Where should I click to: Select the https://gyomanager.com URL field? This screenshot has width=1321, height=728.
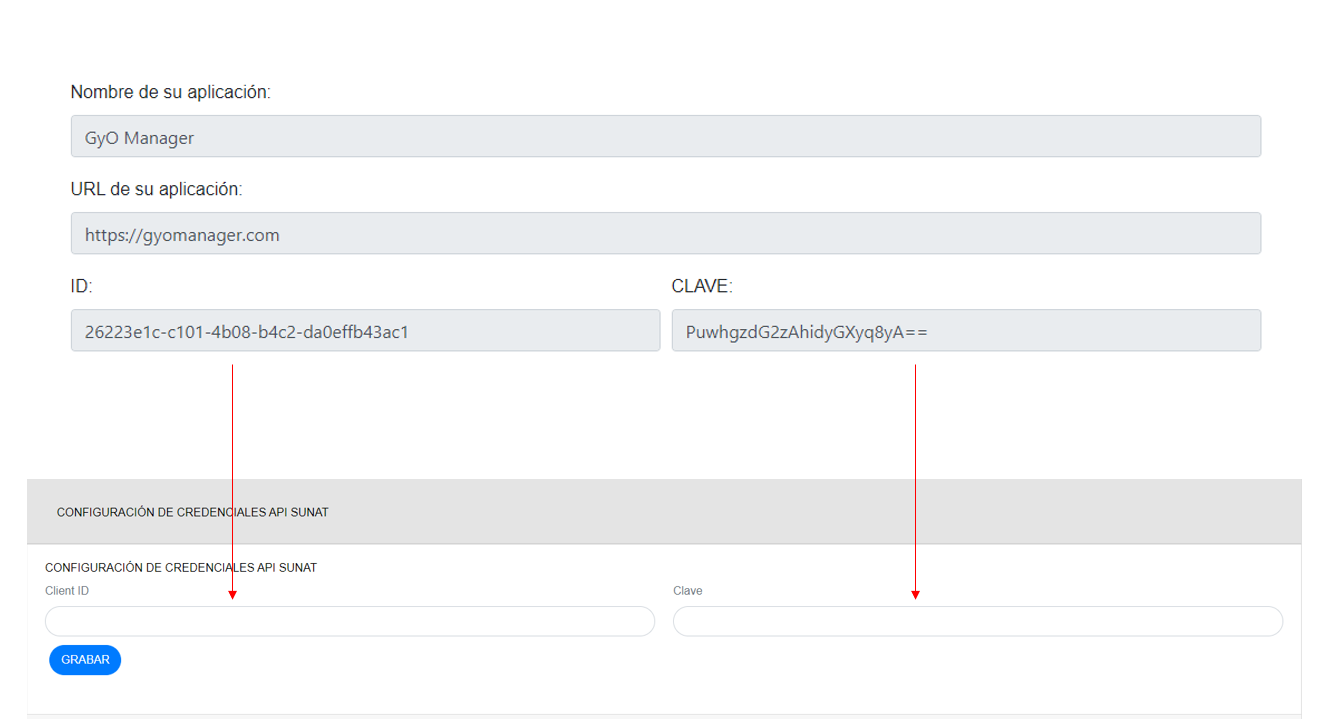pos(665,233)
